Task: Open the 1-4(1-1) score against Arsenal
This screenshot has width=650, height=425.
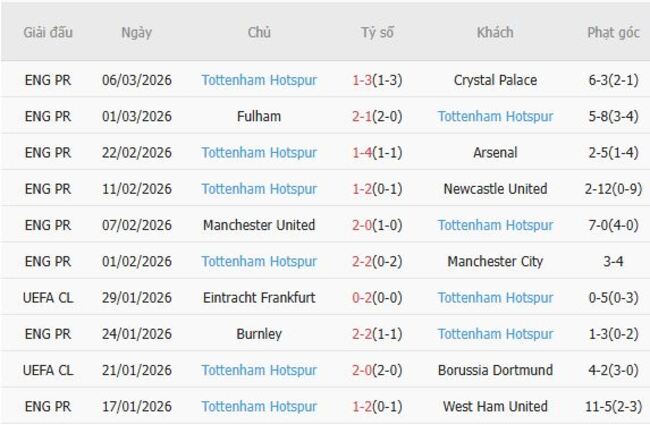Action: click(377, 153)
